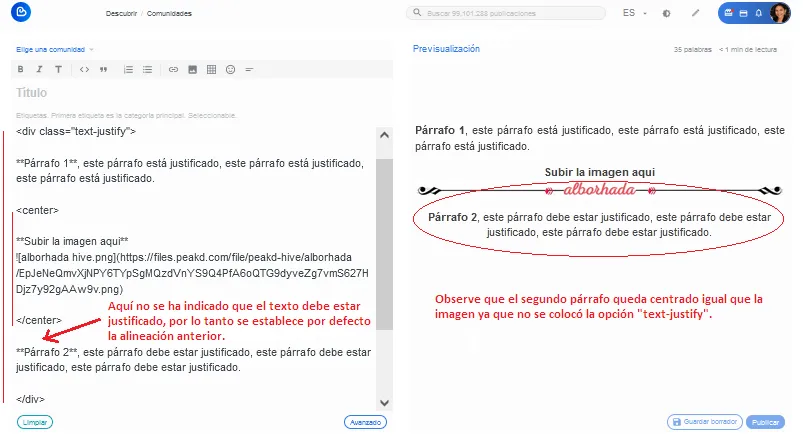Click the <div class="text-justify"> line in the editor
The image size is (803, 442).
click(x=76, y=131)
